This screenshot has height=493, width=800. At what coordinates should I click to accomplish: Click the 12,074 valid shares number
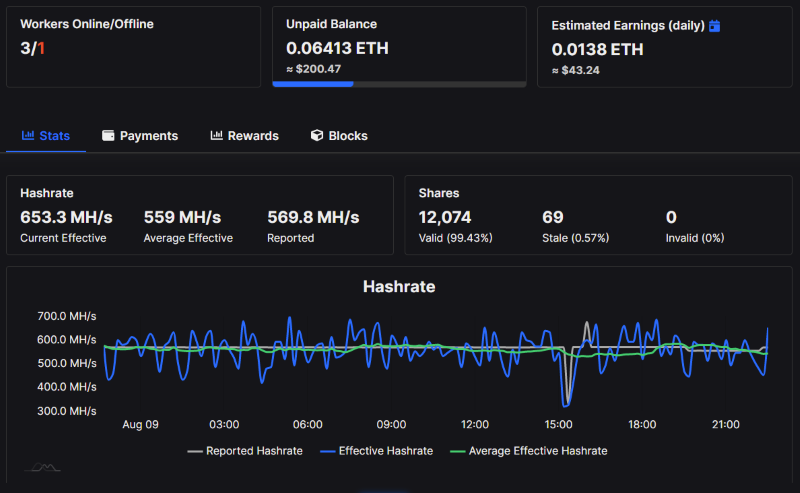pyautogui.click(x=445, y=217)
